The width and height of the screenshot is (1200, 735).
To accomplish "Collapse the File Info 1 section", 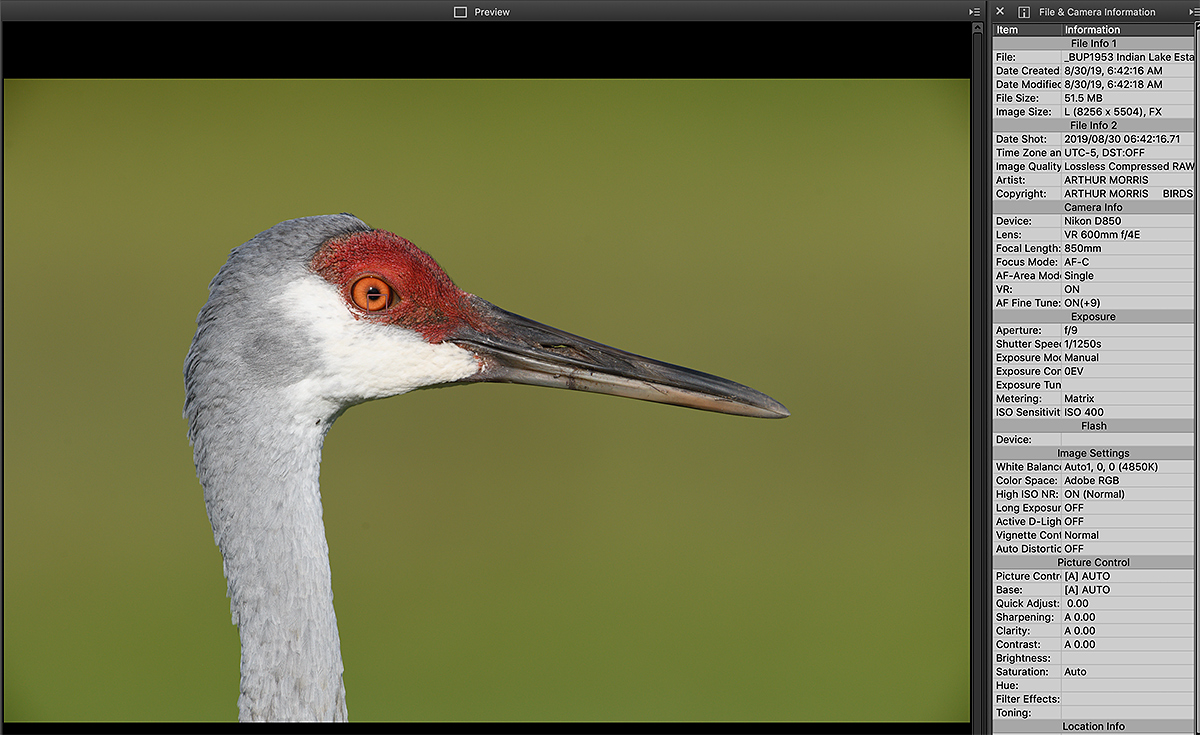I will pos(1093,44).
